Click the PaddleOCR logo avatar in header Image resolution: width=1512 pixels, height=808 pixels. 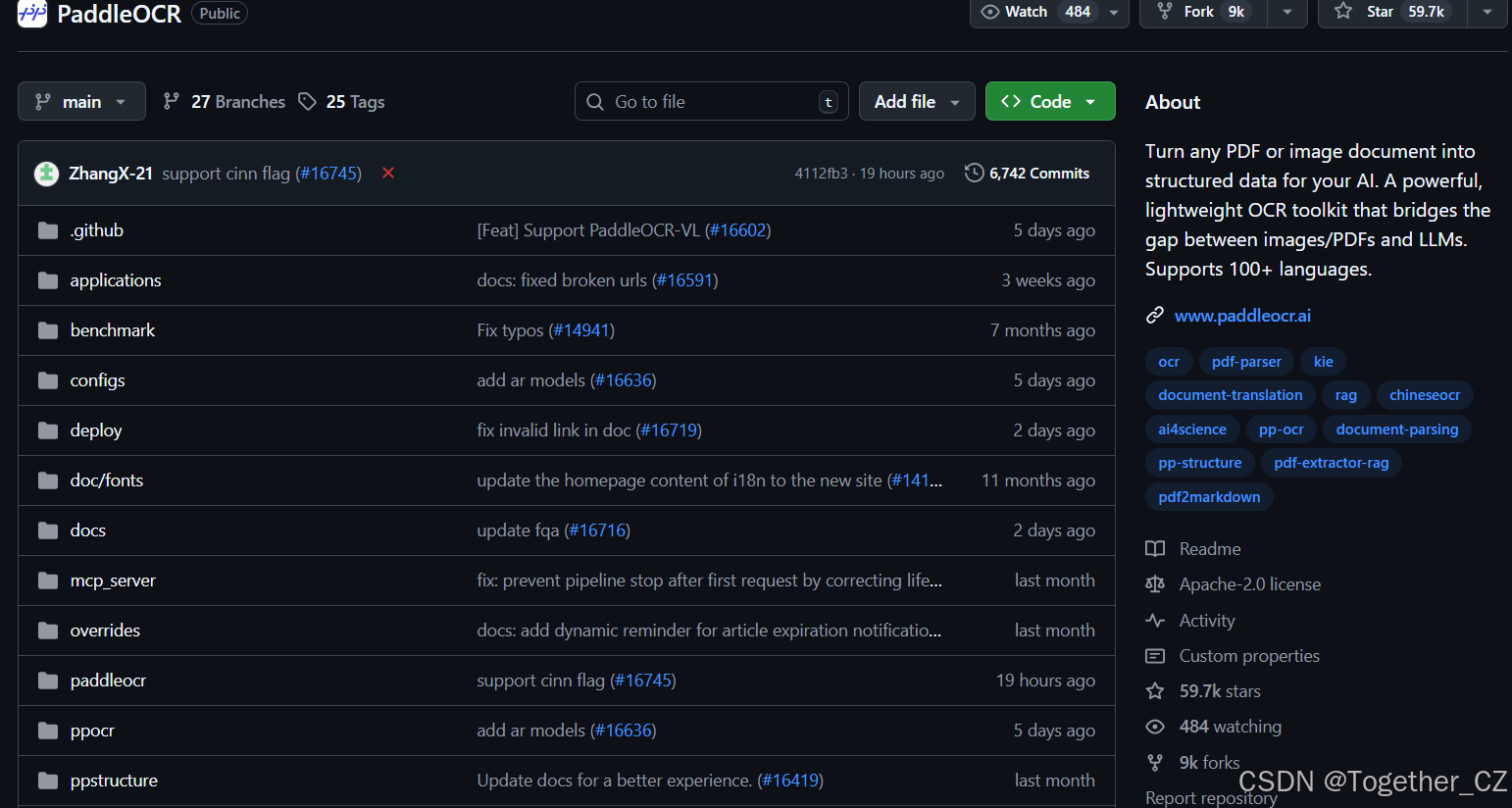pyautogui.click(x=32, y=15)
